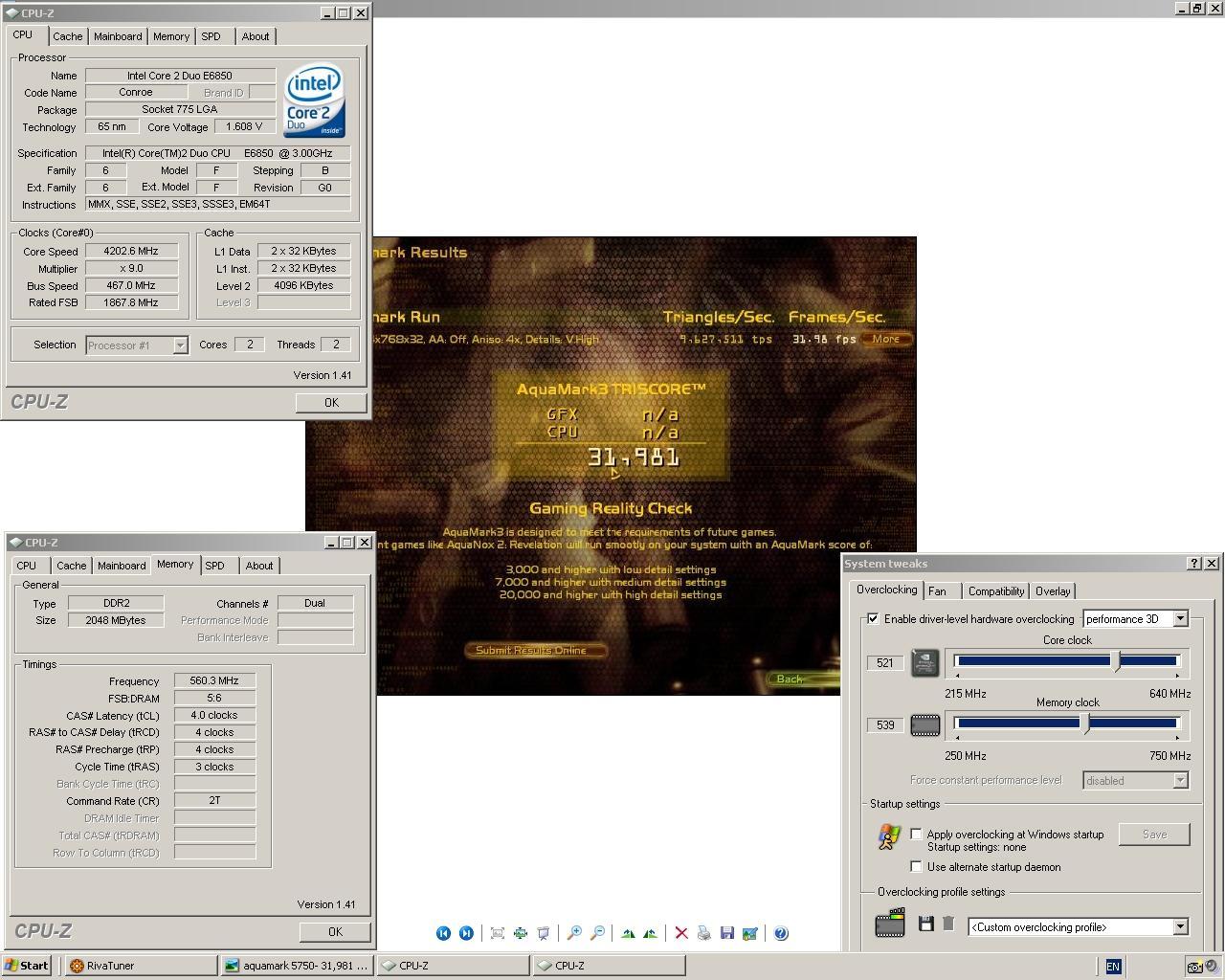Open About tab in bottom CPU-Z window

pyautogui.click(x=259, y=566)
